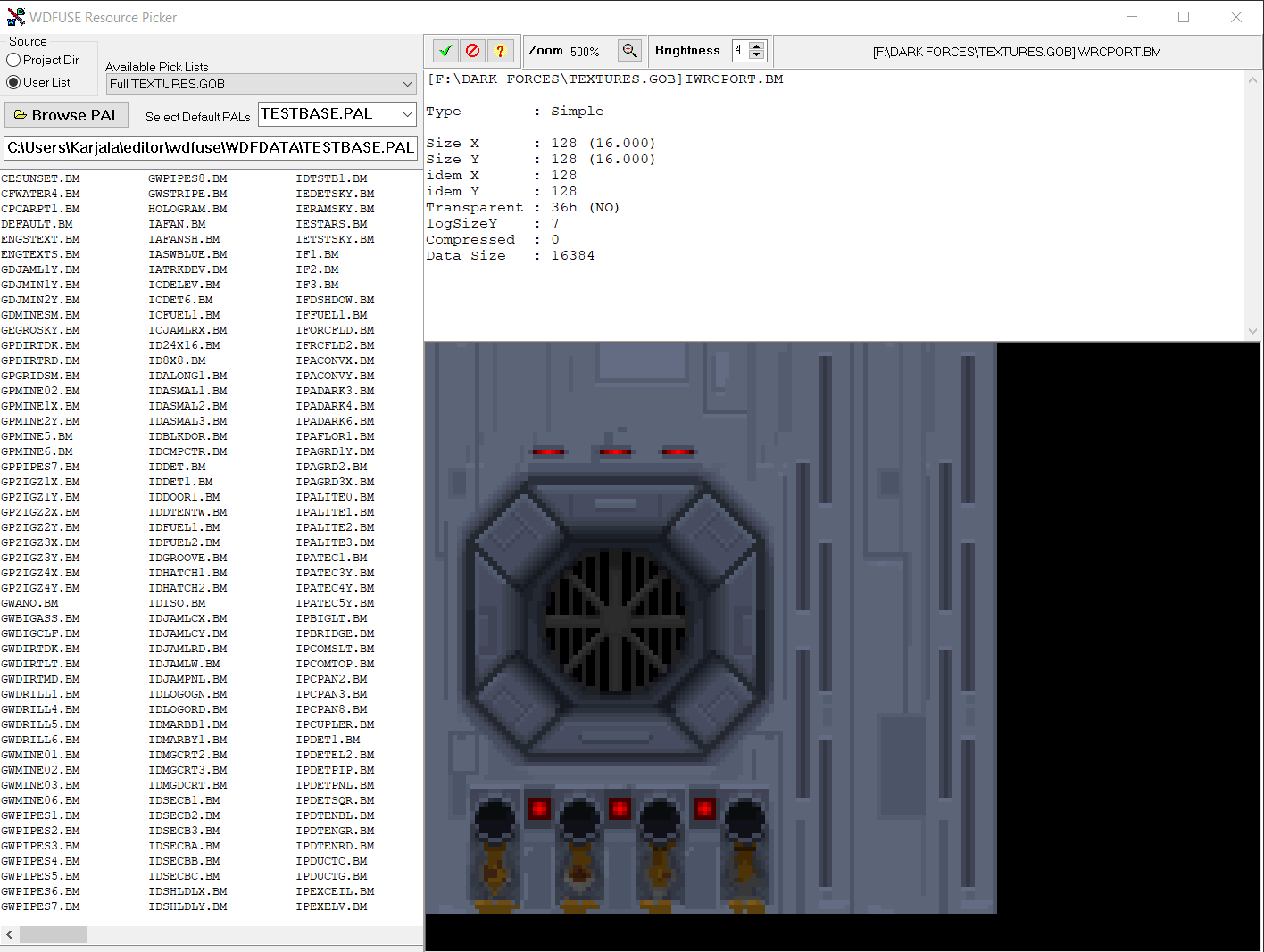Select IDDOOR1.BM in the list
This screenshot has height=952, width=1264.
coord(184,497)
